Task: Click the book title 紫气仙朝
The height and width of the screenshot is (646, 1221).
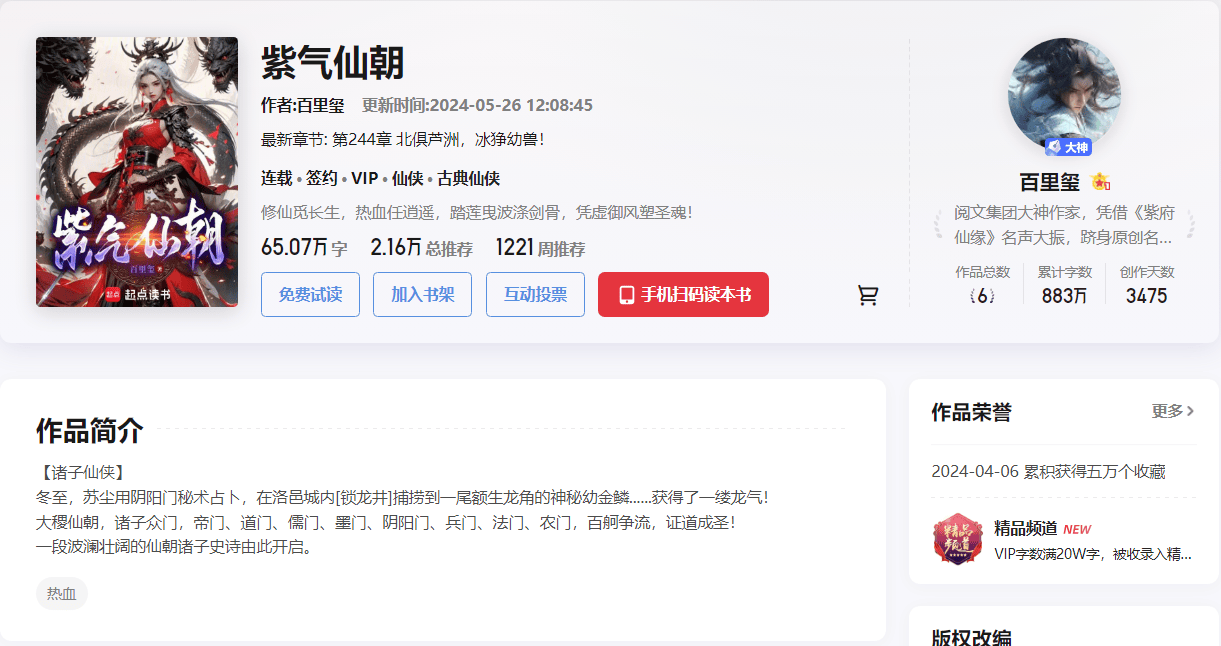Action: click(332, 63)
